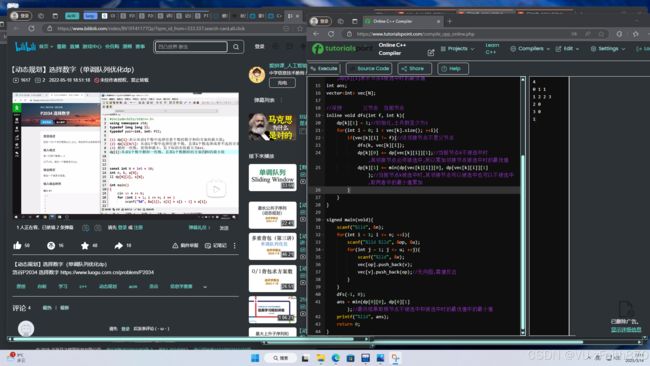Viewport: 650px width, 366px height.
Task: Follow the Learn C++ link
Action: pyautogui.click(x=492, y=48)
